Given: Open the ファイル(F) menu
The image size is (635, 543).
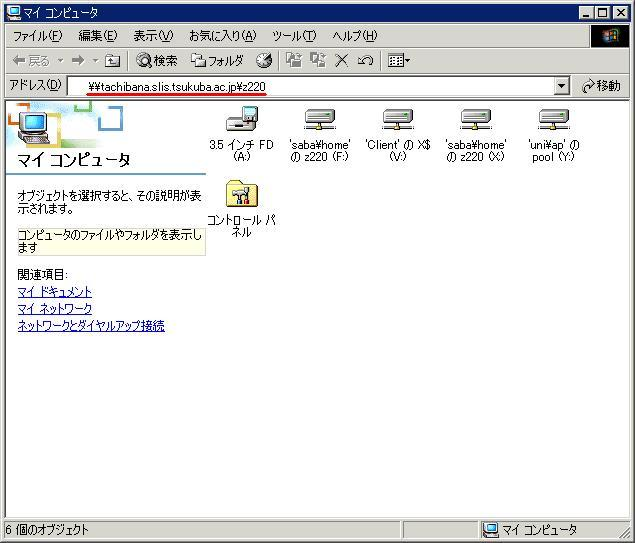Looking at the screenshot, I should click(x=38, y=36).
